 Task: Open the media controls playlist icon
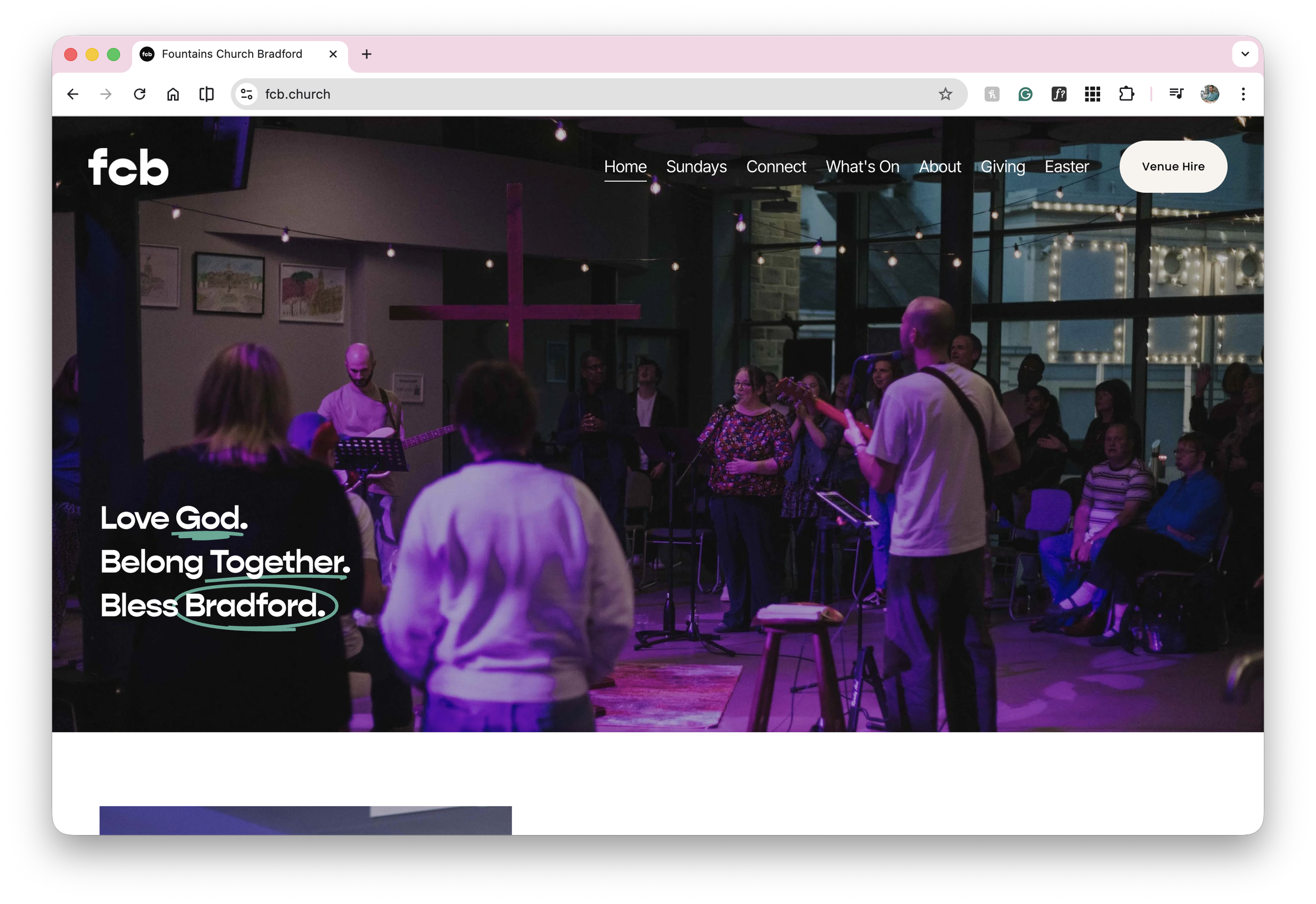pyautogui.click(x=1176, y=94)
